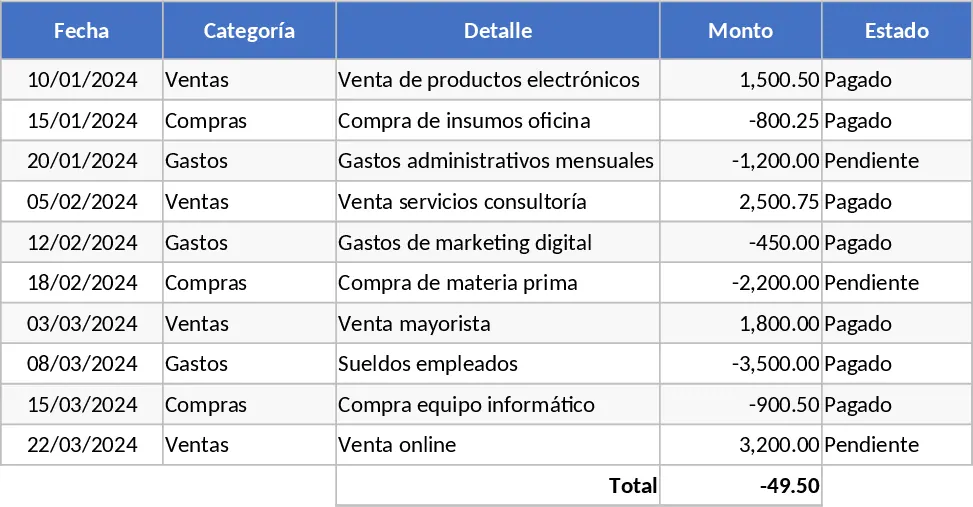Click the 'Venta online' detail cell
The width and height of the screenshot is (973, 507).
(498, 445)
